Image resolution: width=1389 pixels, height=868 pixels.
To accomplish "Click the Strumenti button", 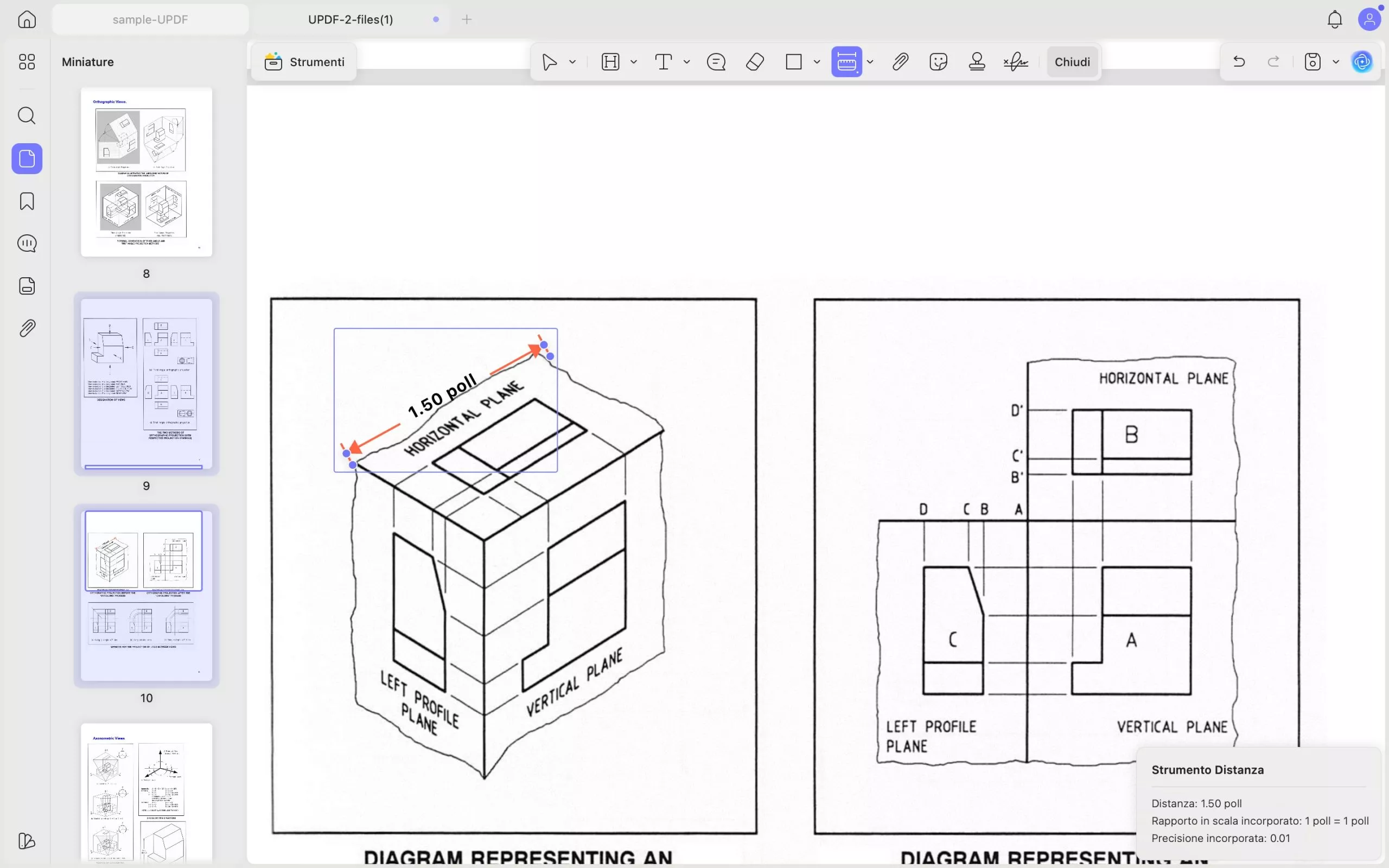I will (304, 61).
